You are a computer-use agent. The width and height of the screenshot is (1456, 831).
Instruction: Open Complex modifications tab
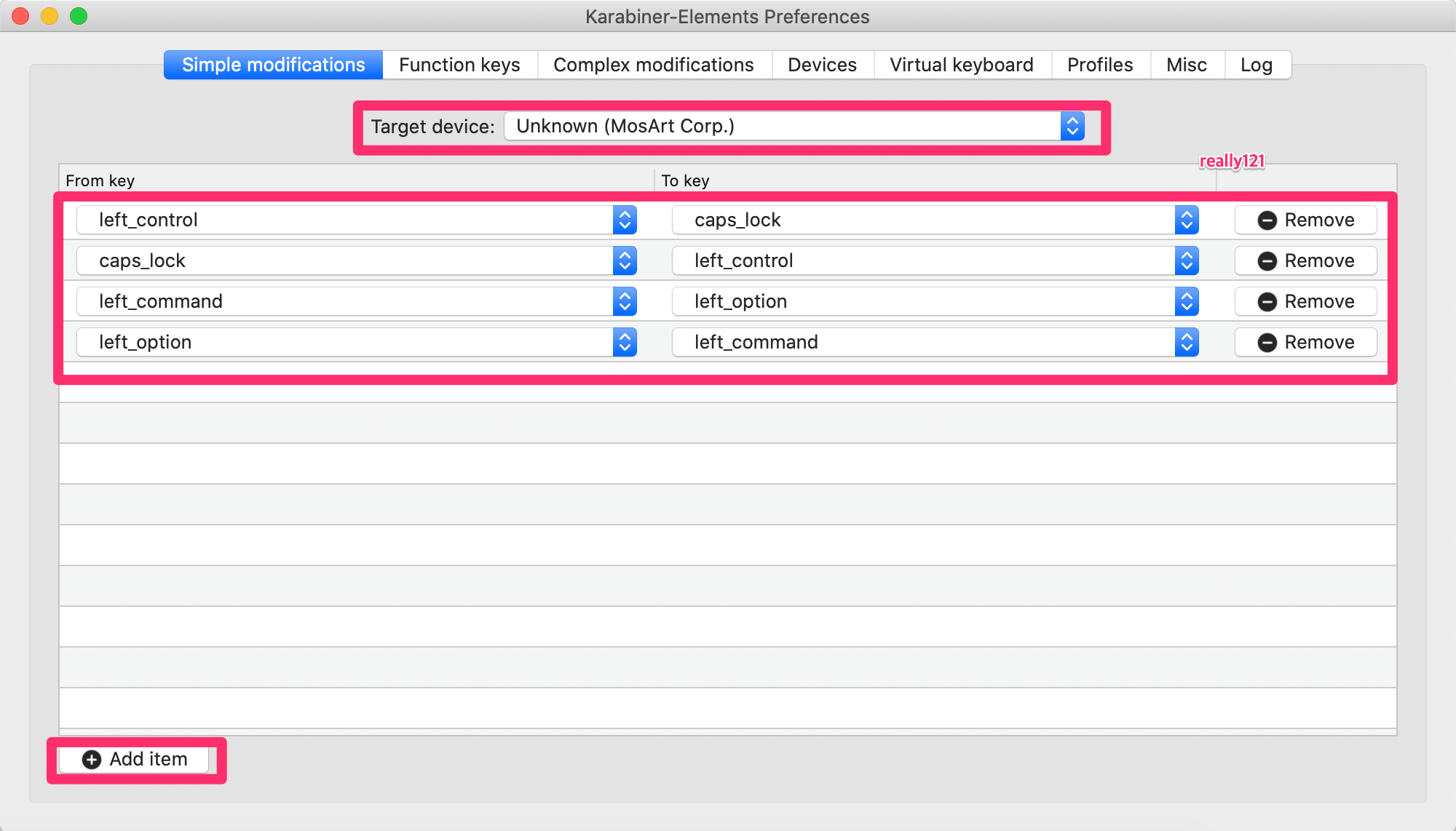[x=653, y=65]
